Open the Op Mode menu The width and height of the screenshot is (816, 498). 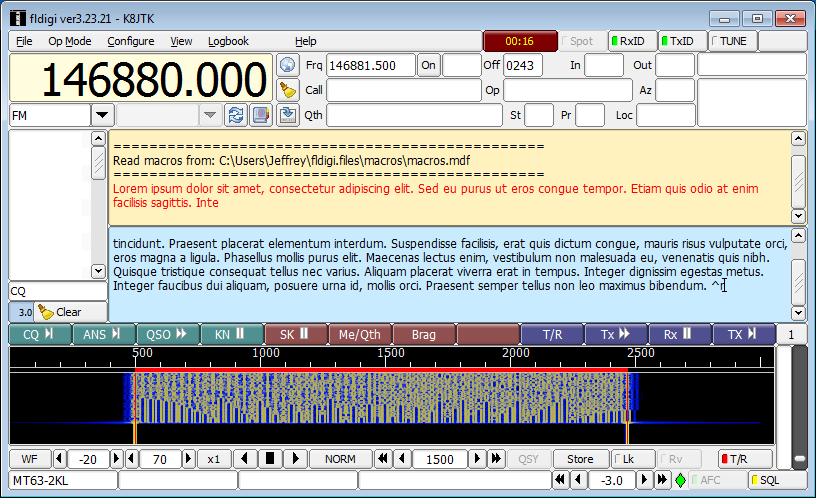pyautogui.click(x=70, y=41)
